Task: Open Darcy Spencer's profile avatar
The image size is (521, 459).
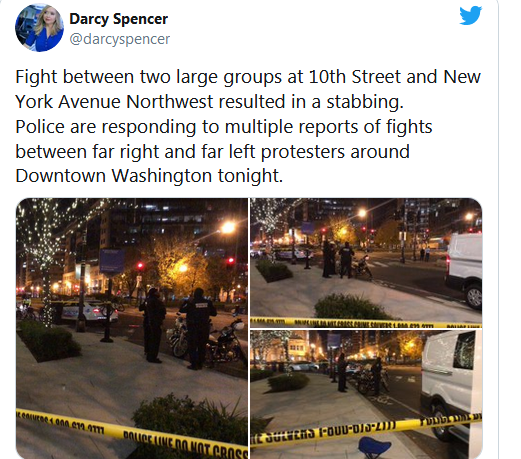Action: tap(39, 28)
